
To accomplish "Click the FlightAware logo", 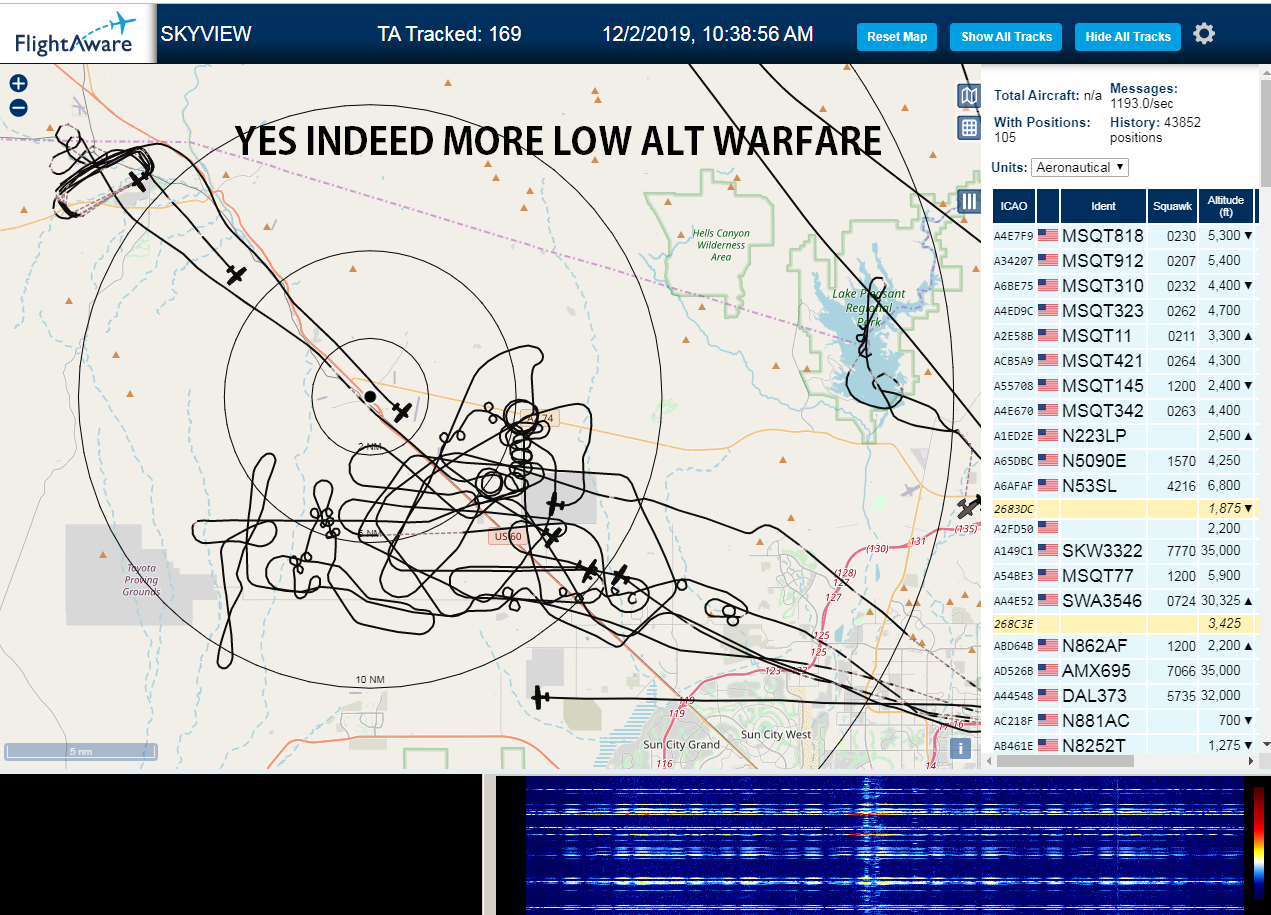I will (76, 33).
